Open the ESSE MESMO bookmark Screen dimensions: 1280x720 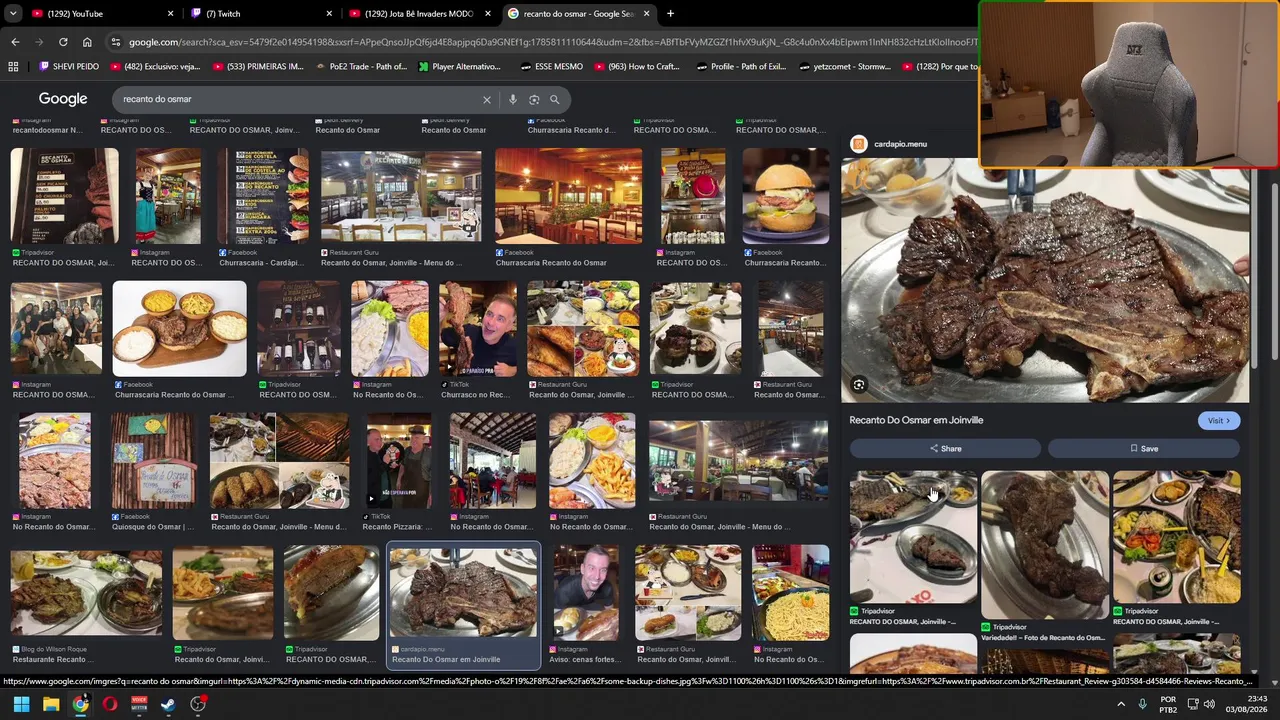pyautogui.click(x=551, y=67)
